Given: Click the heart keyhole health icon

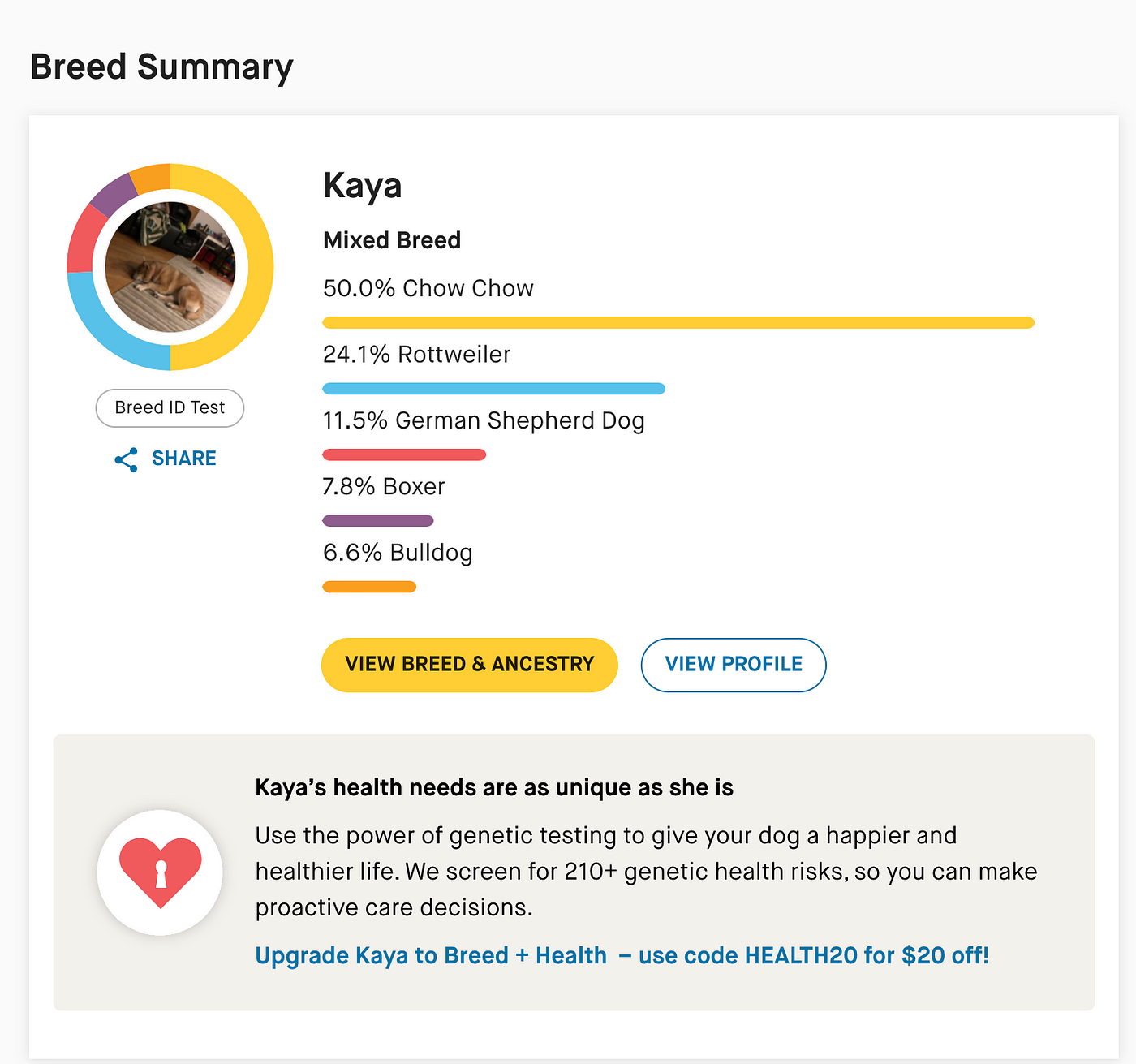Looking at the screenshot, I should point(160,872).
